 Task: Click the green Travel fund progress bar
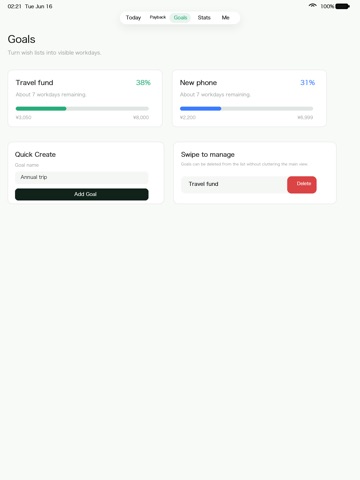82,108
